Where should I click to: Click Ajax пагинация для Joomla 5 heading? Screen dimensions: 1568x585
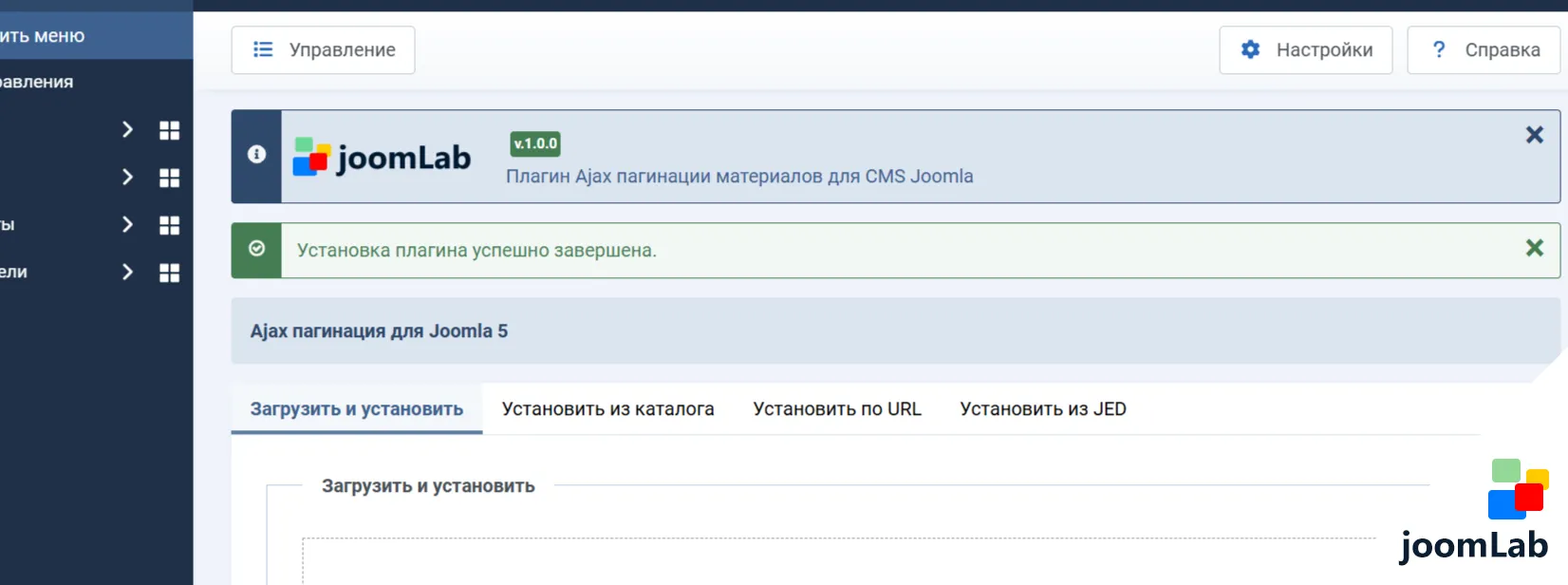(x=379, y=331)
